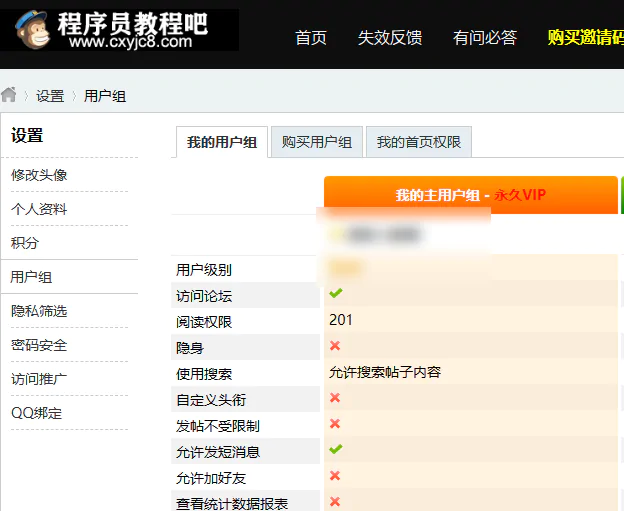Viewport: 624px width, 511px height.
Task: Open 访问推广 in settings sidebar
Action: 39,379
